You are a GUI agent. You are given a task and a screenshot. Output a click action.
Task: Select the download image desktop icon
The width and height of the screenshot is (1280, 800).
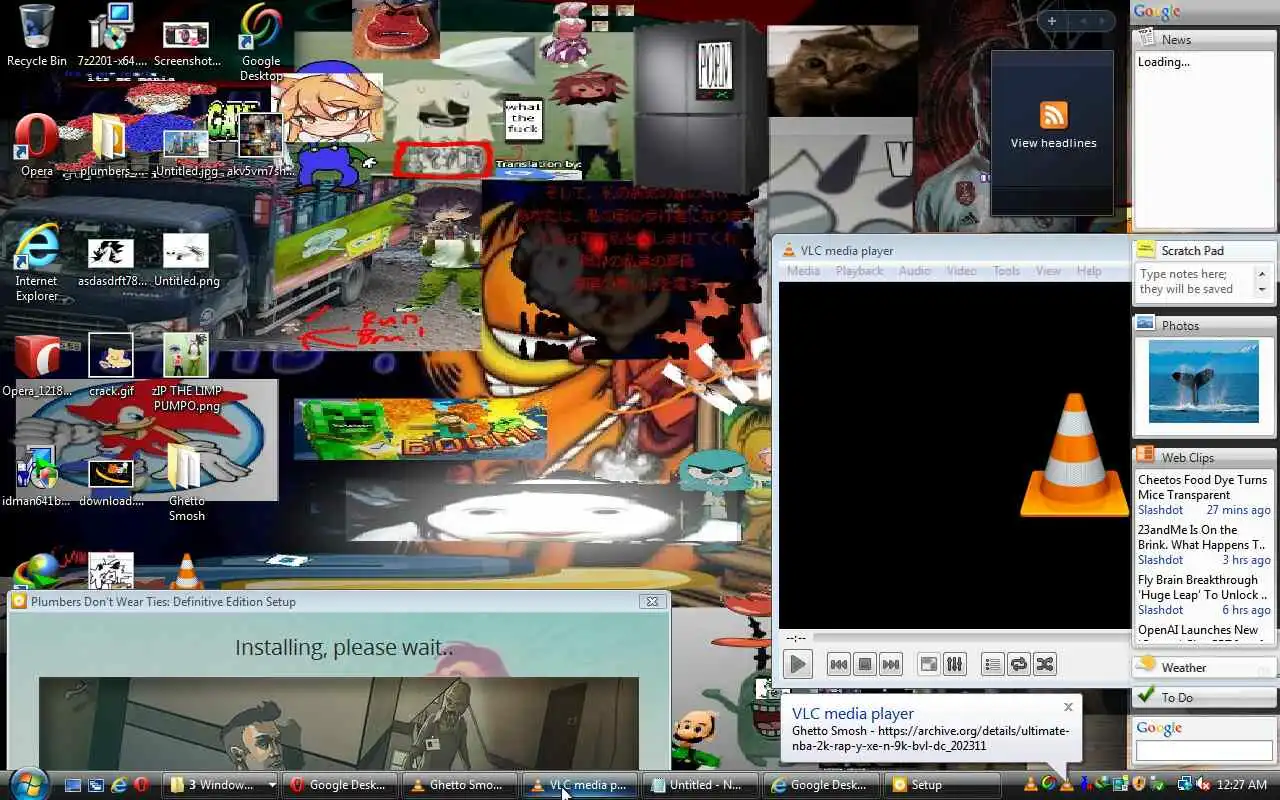(111, 482)
